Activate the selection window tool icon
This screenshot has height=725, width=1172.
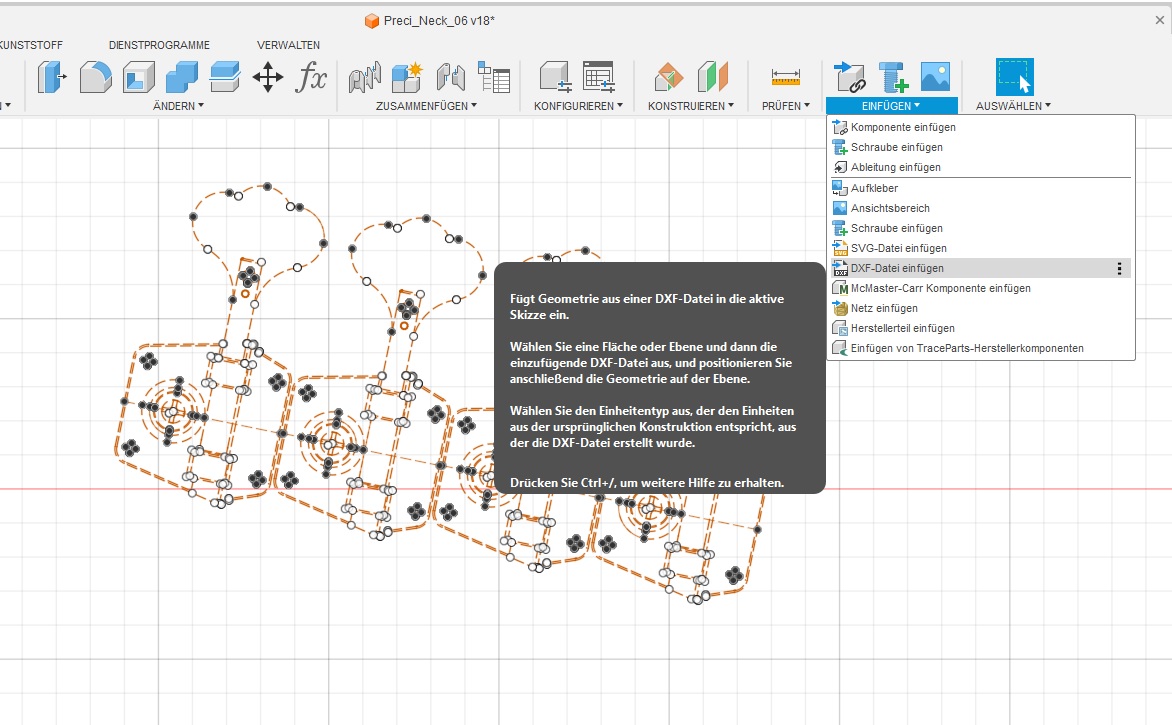coord(1015,77)
